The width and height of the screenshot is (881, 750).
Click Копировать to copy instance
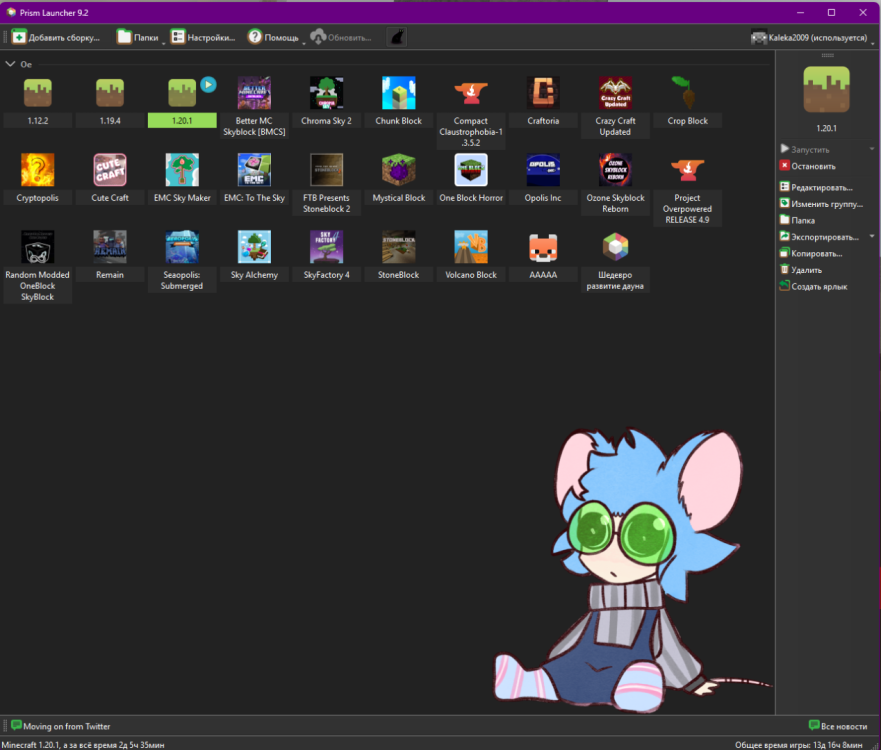pos(811,253)
